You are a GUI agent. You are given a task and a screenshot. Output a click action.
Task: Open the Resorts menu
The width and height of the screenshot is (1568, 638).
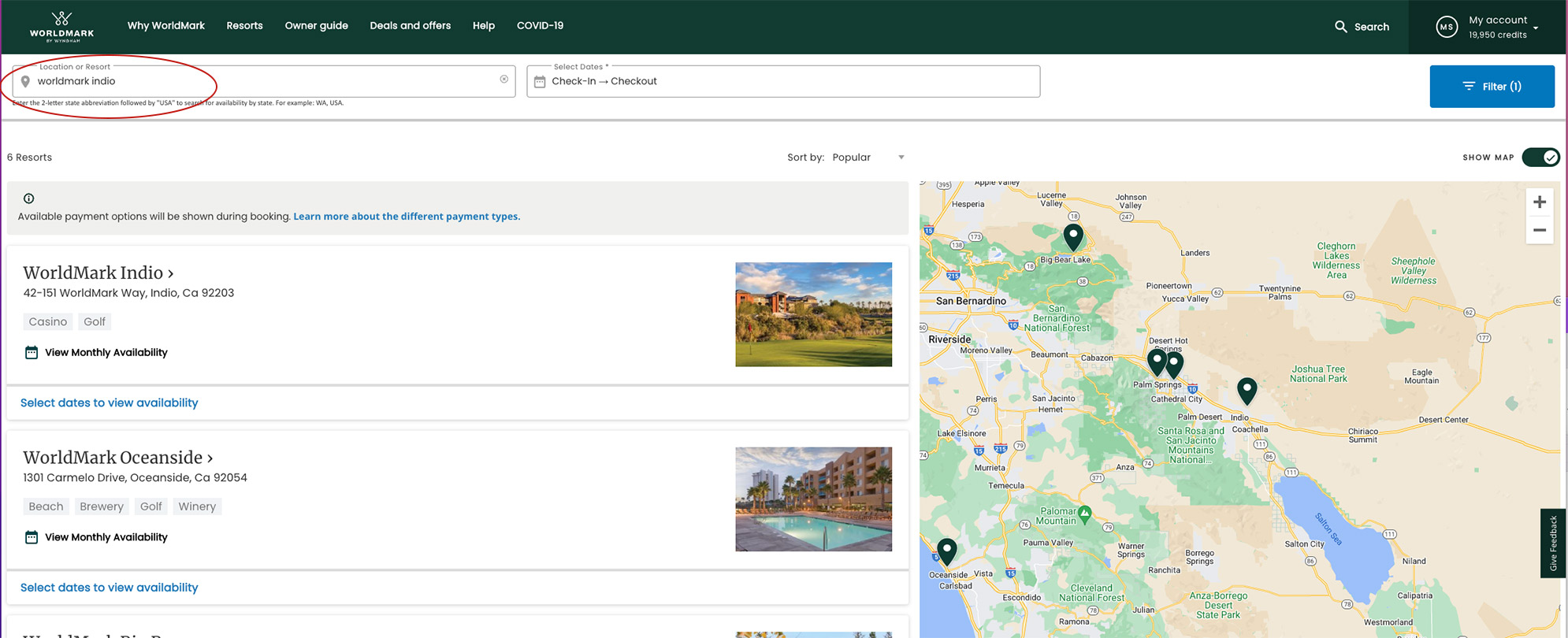click(x=244, y=25)
